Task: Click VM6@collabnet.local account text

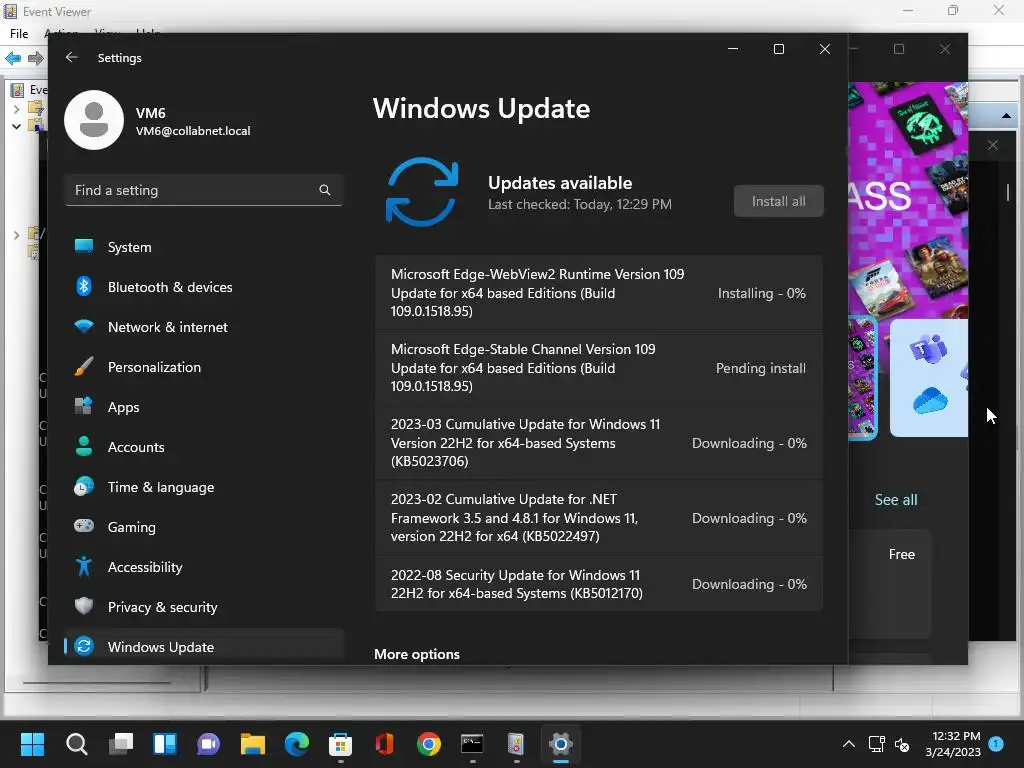Action: pyautogui.click(x=193, y=131)
